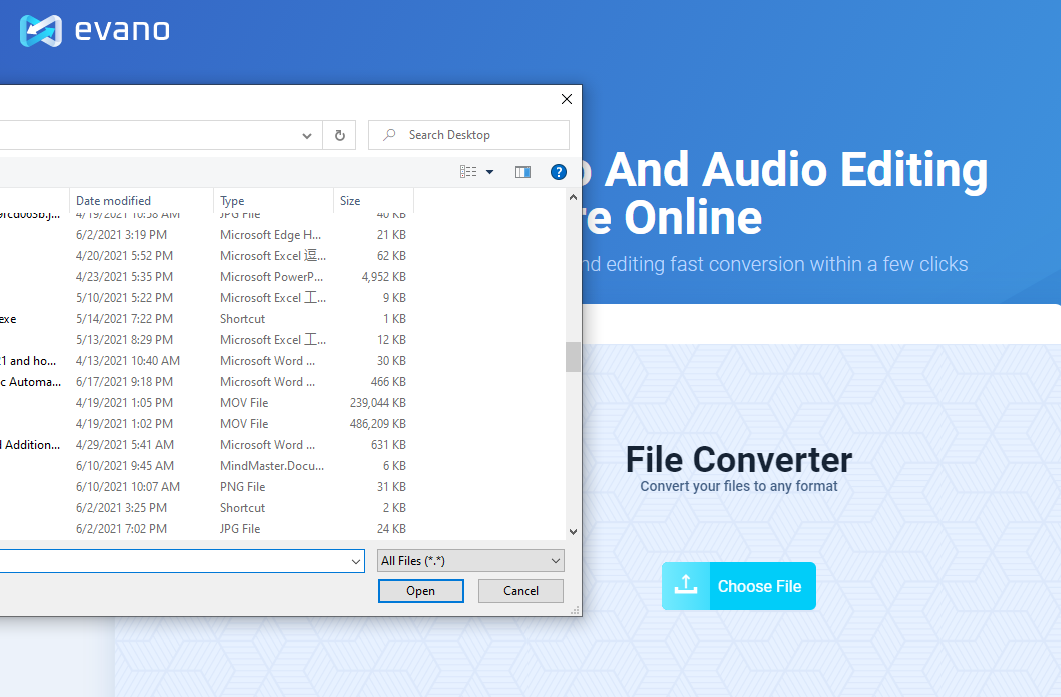Refresh the Desktop folder listing
The image size is (1061, 697).
point(340,135)
